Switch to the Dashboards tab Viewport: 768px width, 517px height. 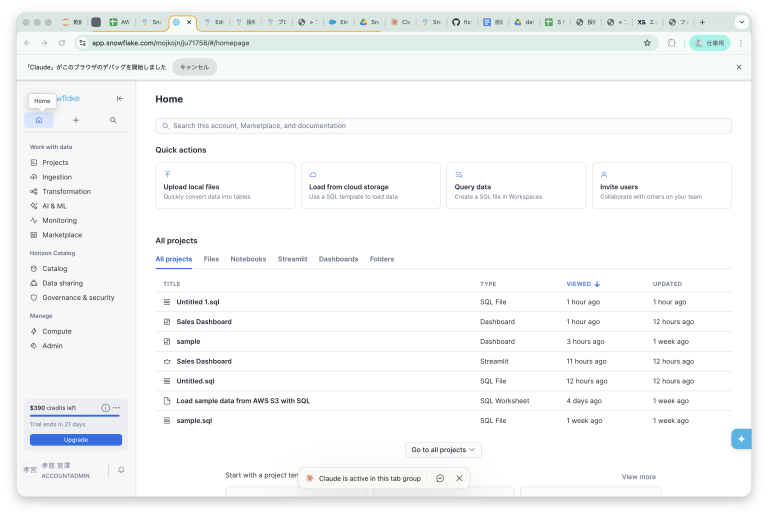tap(338, 259)
